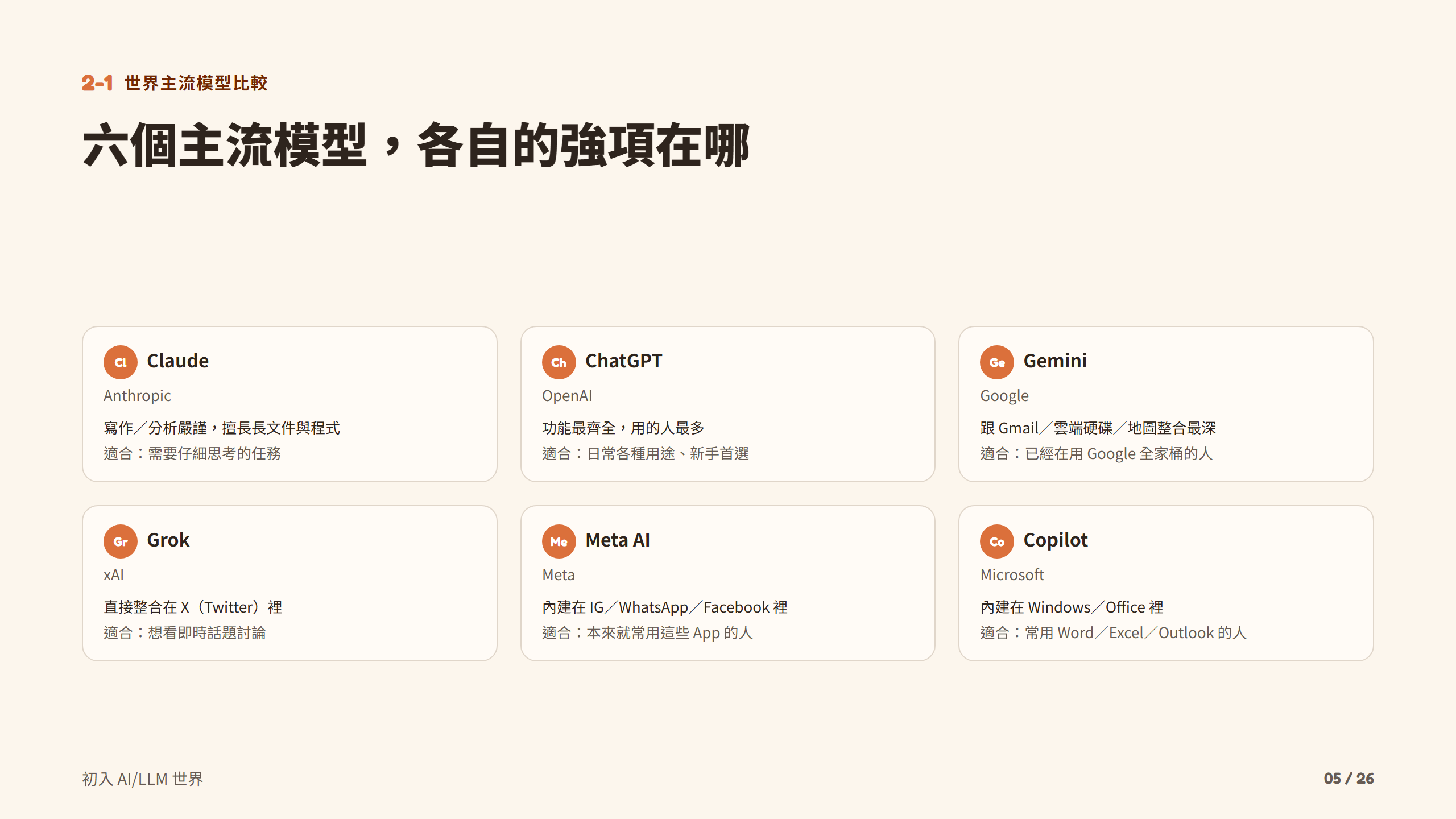Click the text '適合：已經在用 Google 全家桶的人'
Viewport: 1456px width, 819px height.
coord(1097,454)
